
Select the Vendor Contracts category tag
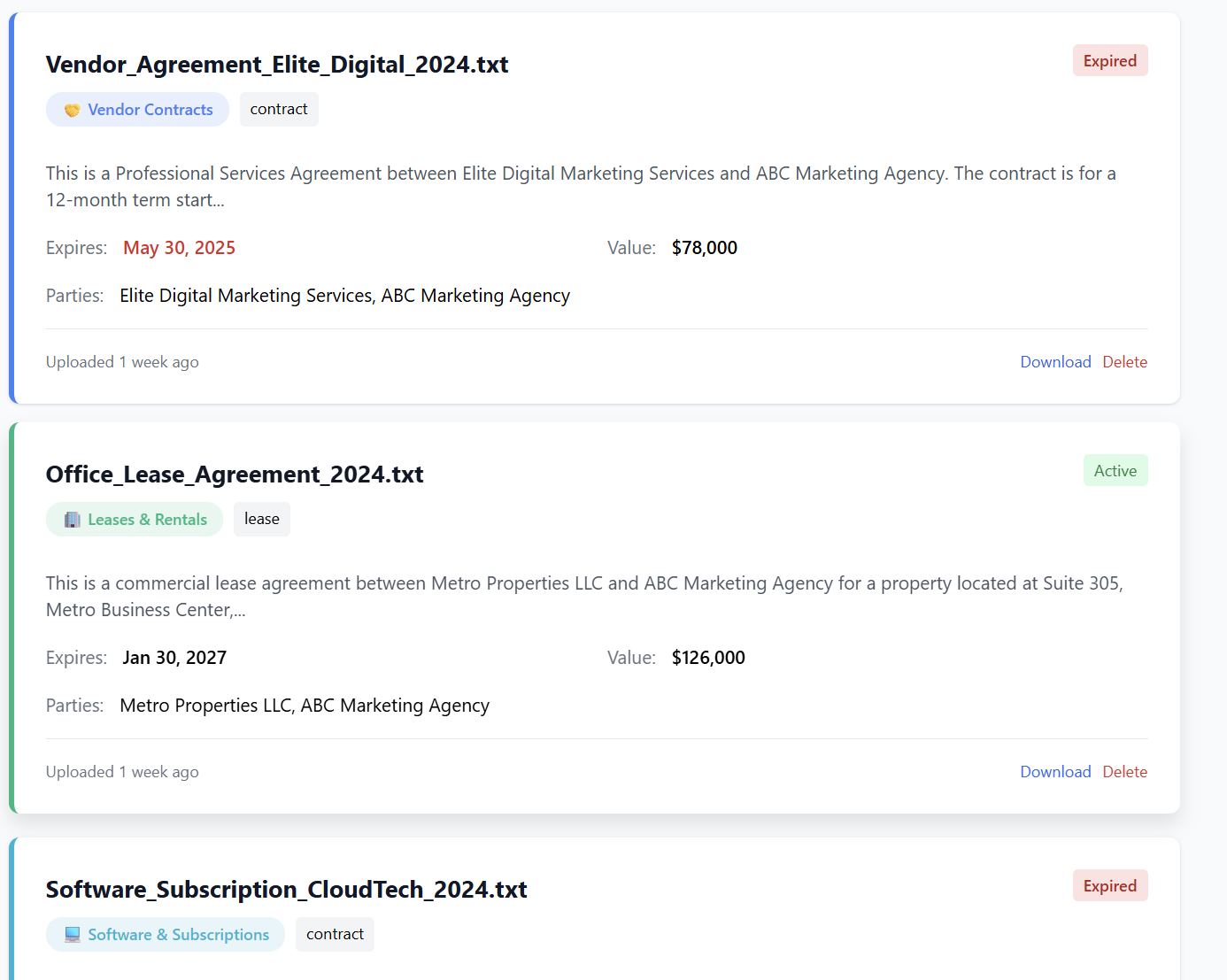click(138, 110)
